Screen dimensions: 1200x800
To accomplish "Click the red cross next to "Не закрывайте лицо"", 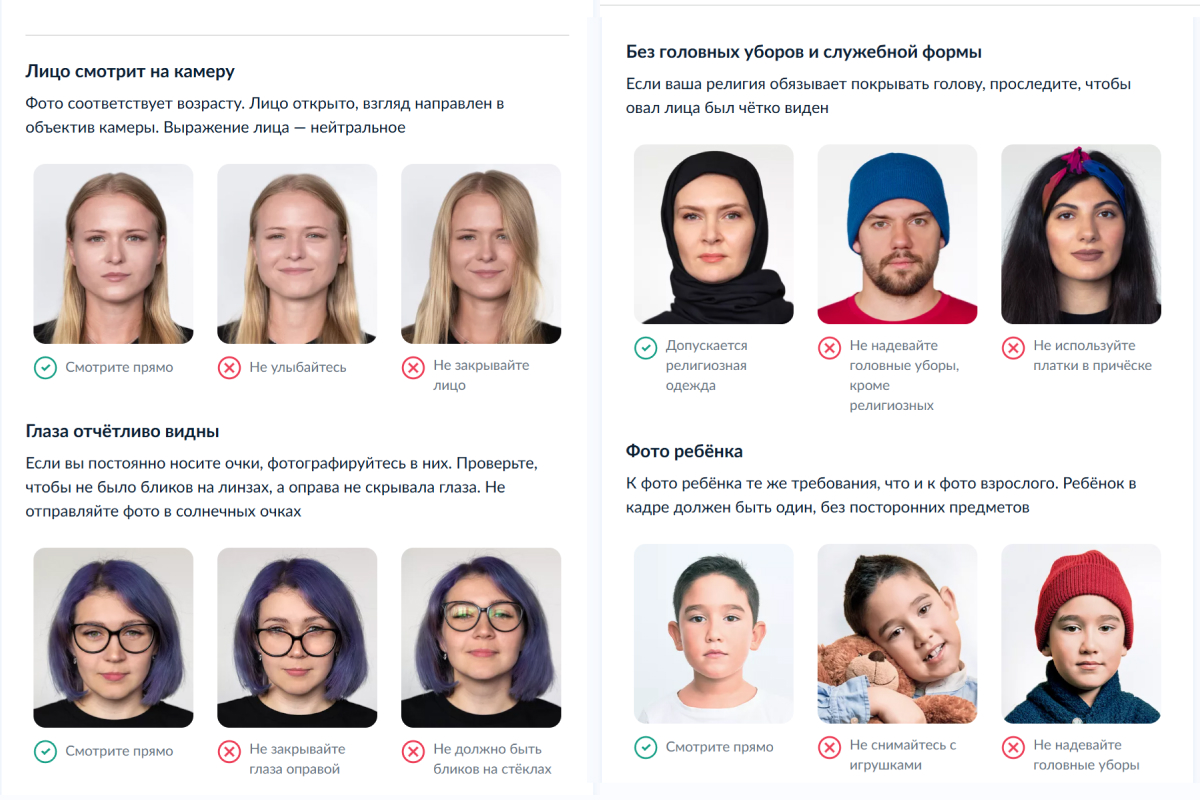I will [x=413, y=368].
